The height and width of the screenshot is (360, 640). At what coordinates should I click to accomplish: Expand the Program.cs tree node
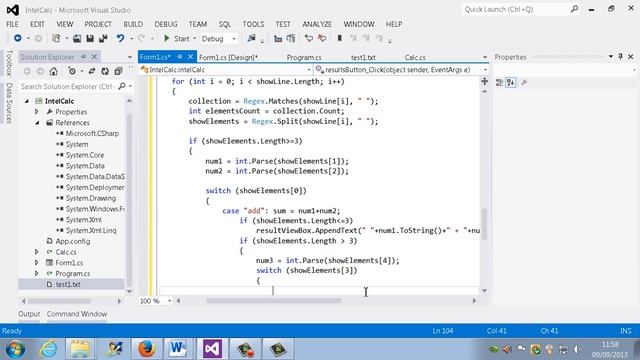36,273
